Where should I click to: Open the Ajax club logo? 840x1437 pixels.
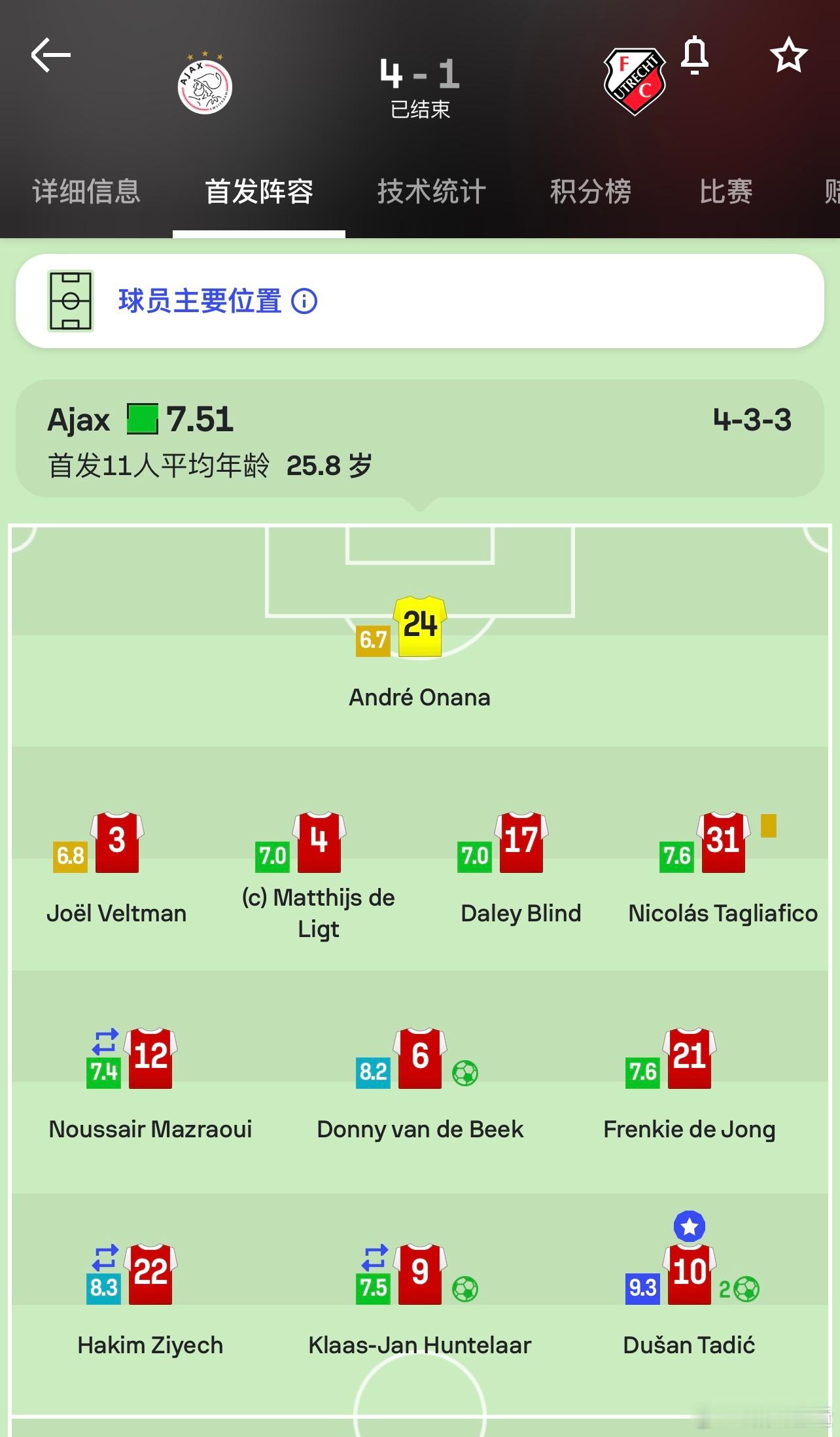(205, 84)
